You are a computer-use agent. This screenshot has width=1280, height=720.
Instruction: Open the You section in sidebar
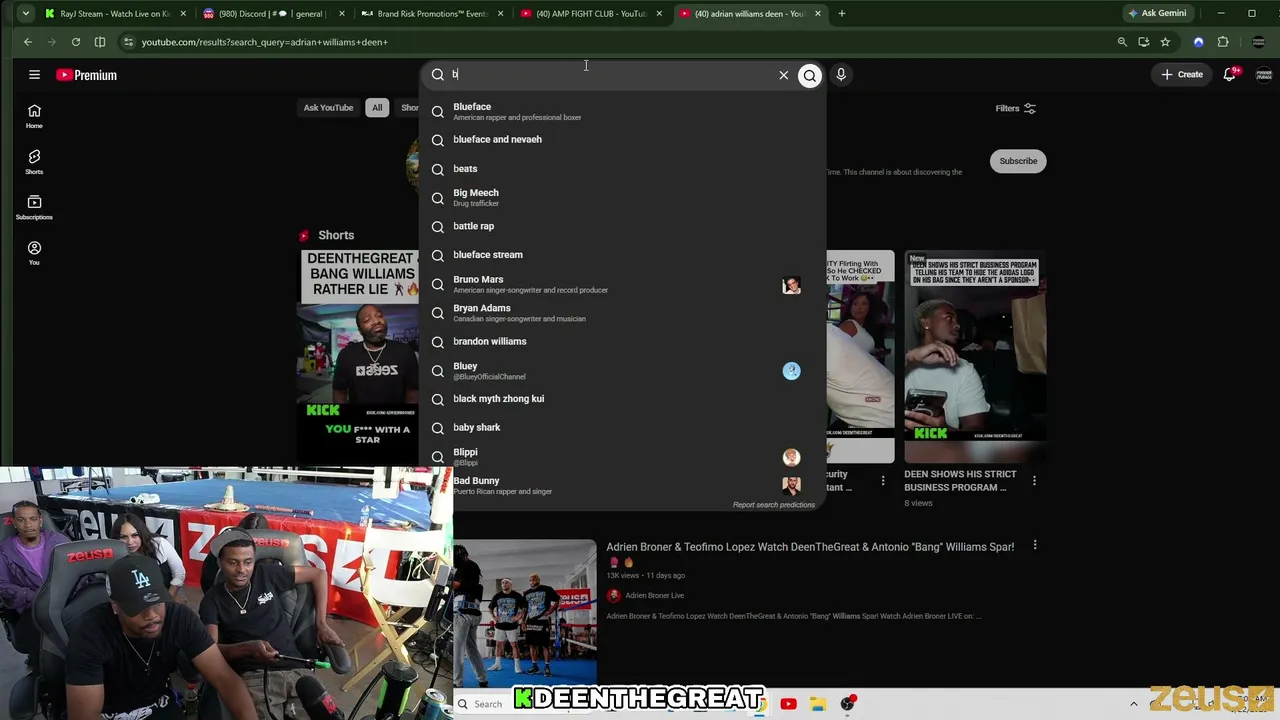click(x=34, y=253)
